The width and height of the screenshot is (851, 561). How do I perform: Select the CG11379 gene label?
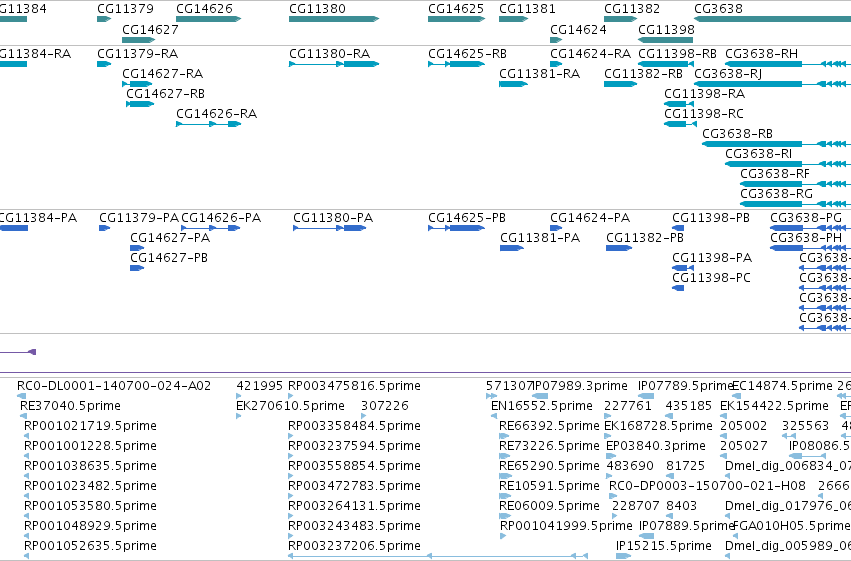[125, 9]
